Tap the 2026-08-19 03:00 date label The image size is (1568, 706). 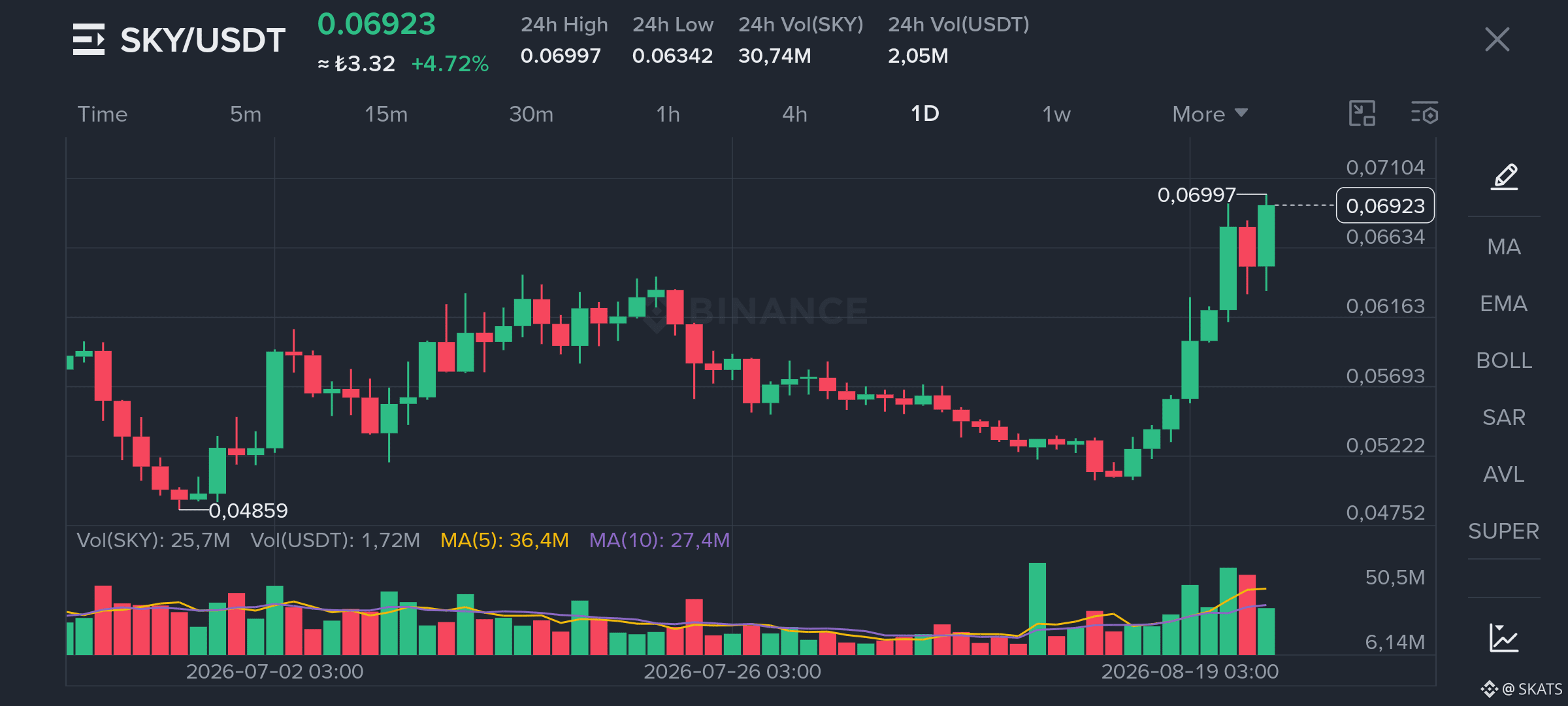pyautogui.click(x=1190, y=671)
